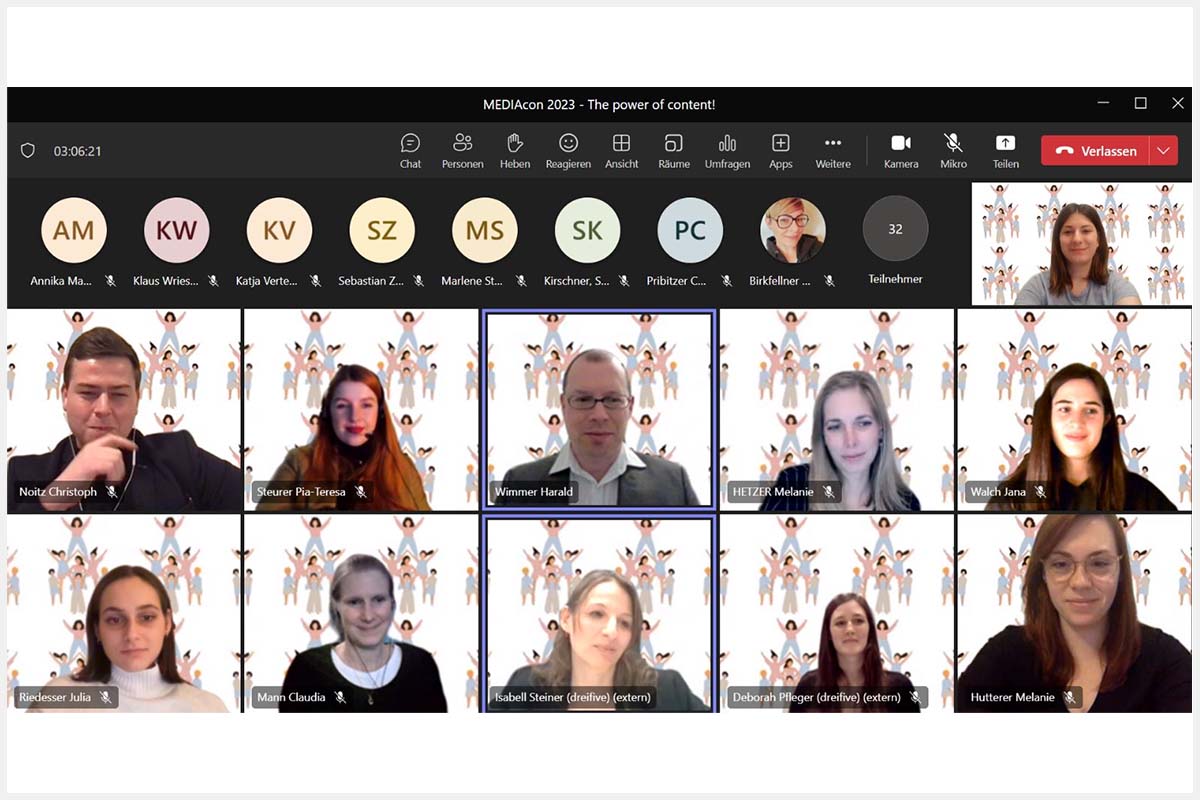This screenshot has height=800, width=1200.
Task: Click the AM avatar for Annika
Action: [73, 230]
